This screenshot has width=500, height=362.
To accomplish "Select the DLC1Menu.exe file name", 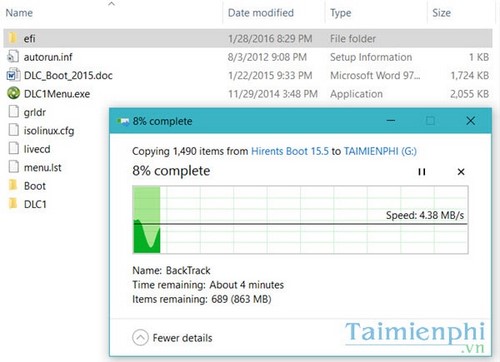I will [57, 94].
